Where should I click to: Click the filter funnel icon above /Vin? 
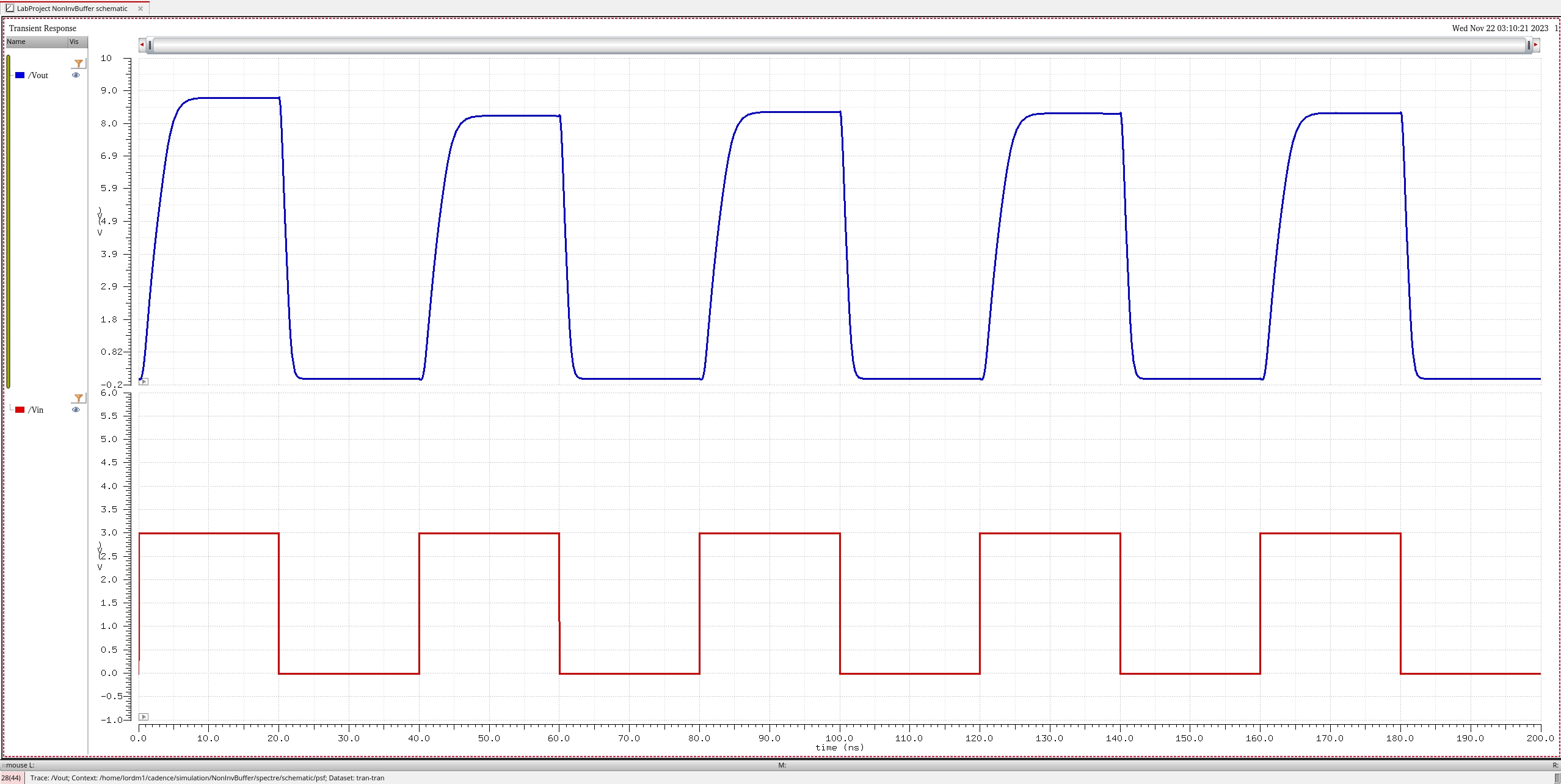78,398
